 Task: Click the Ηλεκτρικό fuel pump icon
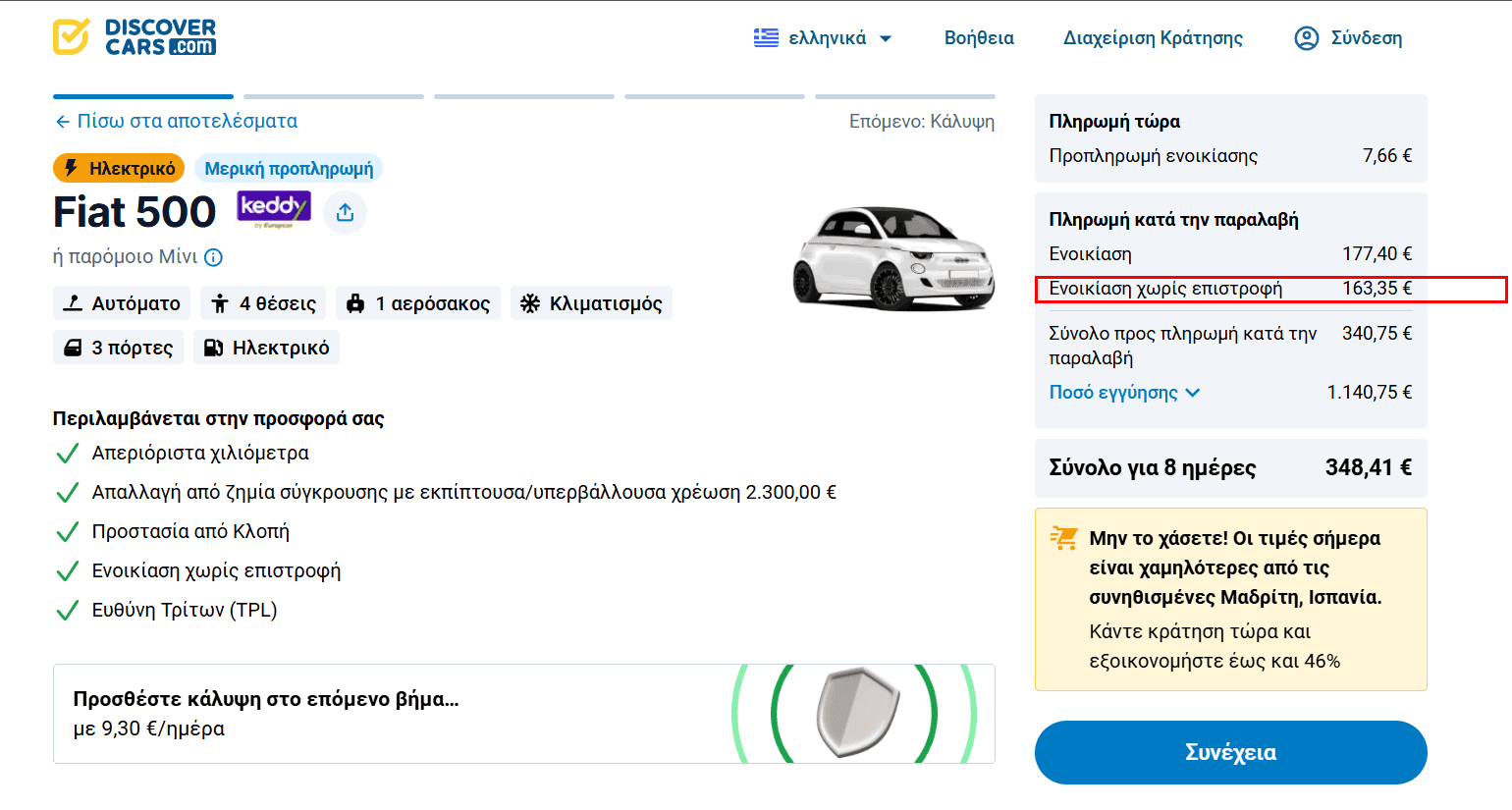(x=213, y=348)
